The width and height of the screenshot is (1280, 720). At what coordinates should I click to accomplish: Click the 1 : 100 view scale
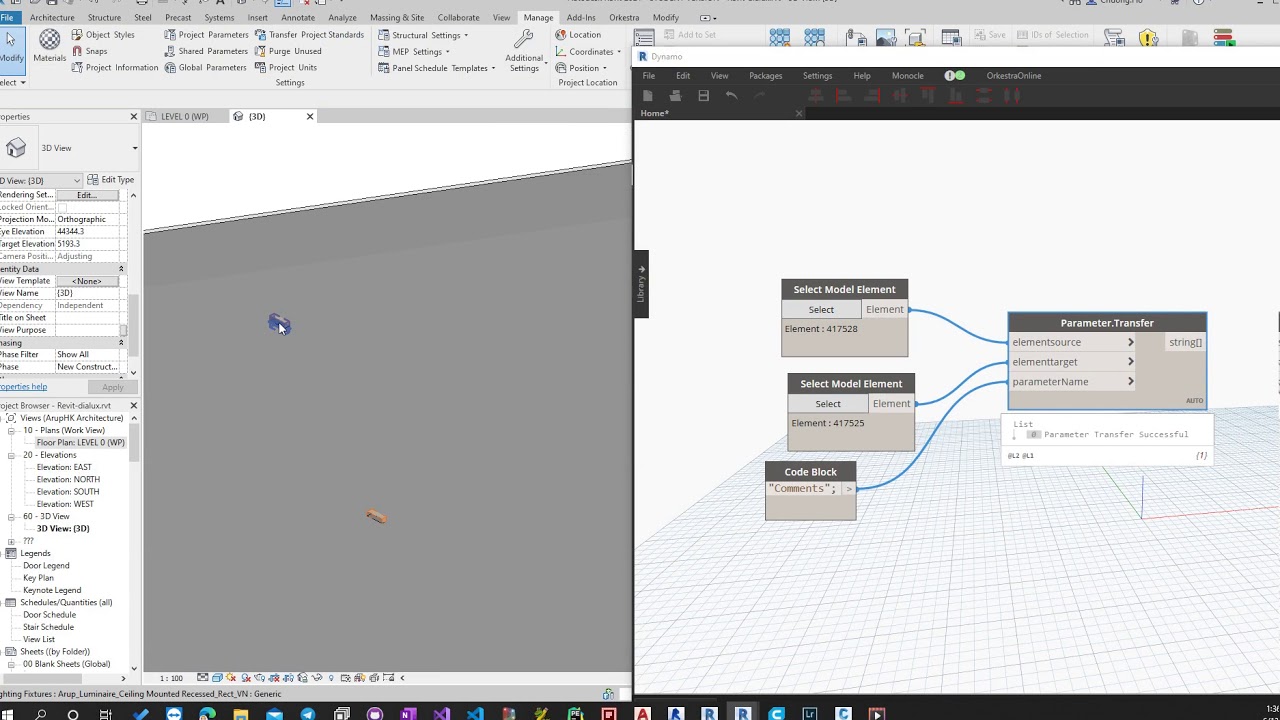pyautogui.click(x=172, y=678)
